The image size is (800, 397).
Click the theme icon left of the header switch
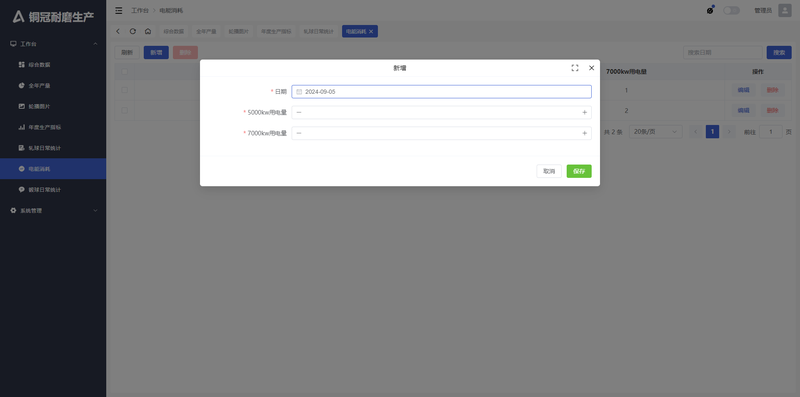coord(710,10)
